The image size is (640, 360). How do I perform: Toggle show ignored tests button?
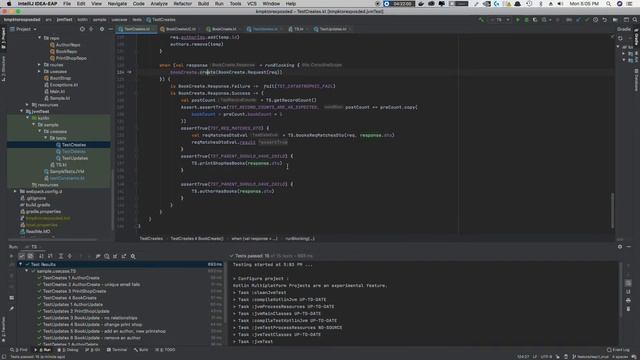(30, 256)
